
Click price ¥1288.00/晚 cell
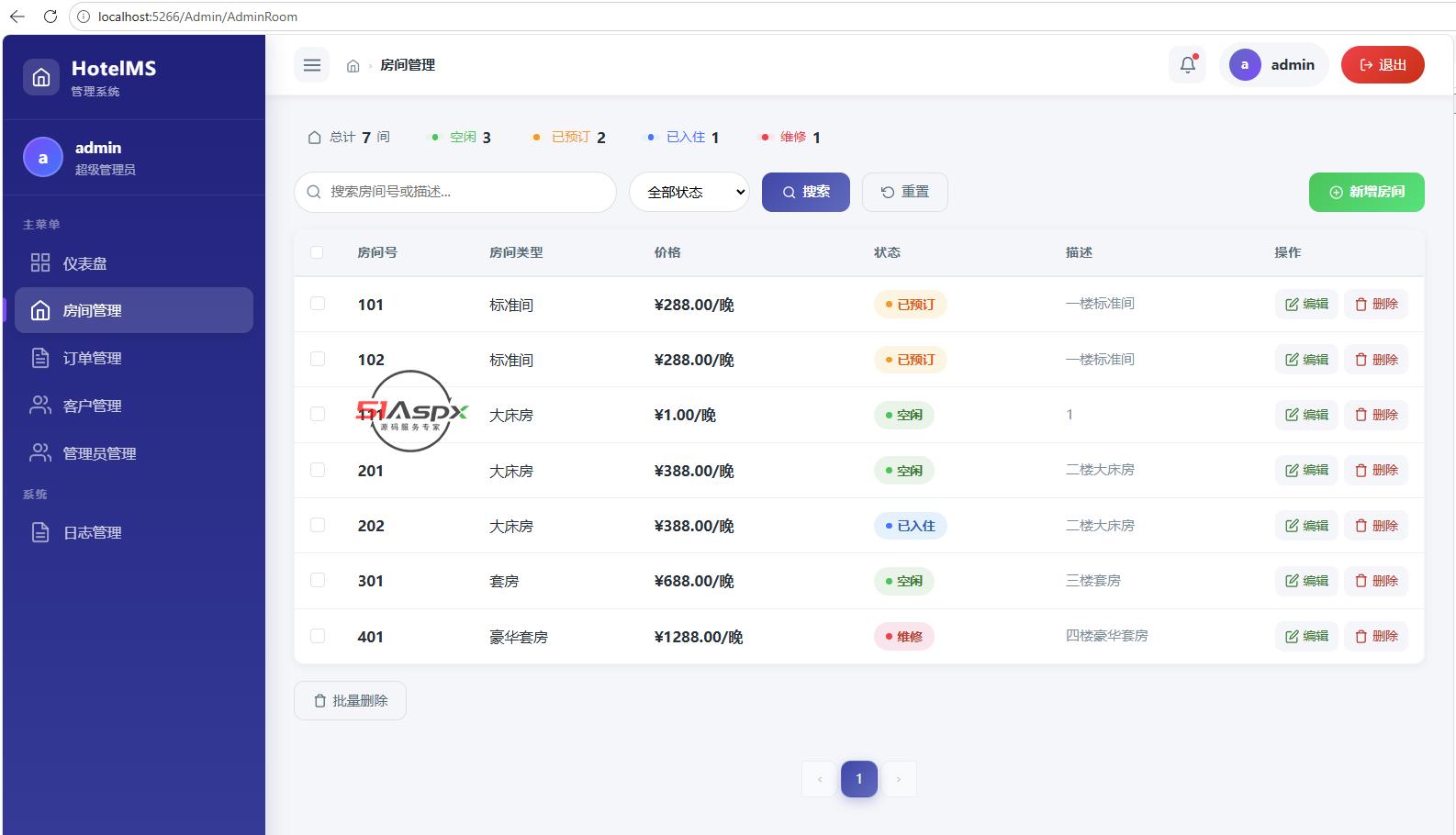699,637
